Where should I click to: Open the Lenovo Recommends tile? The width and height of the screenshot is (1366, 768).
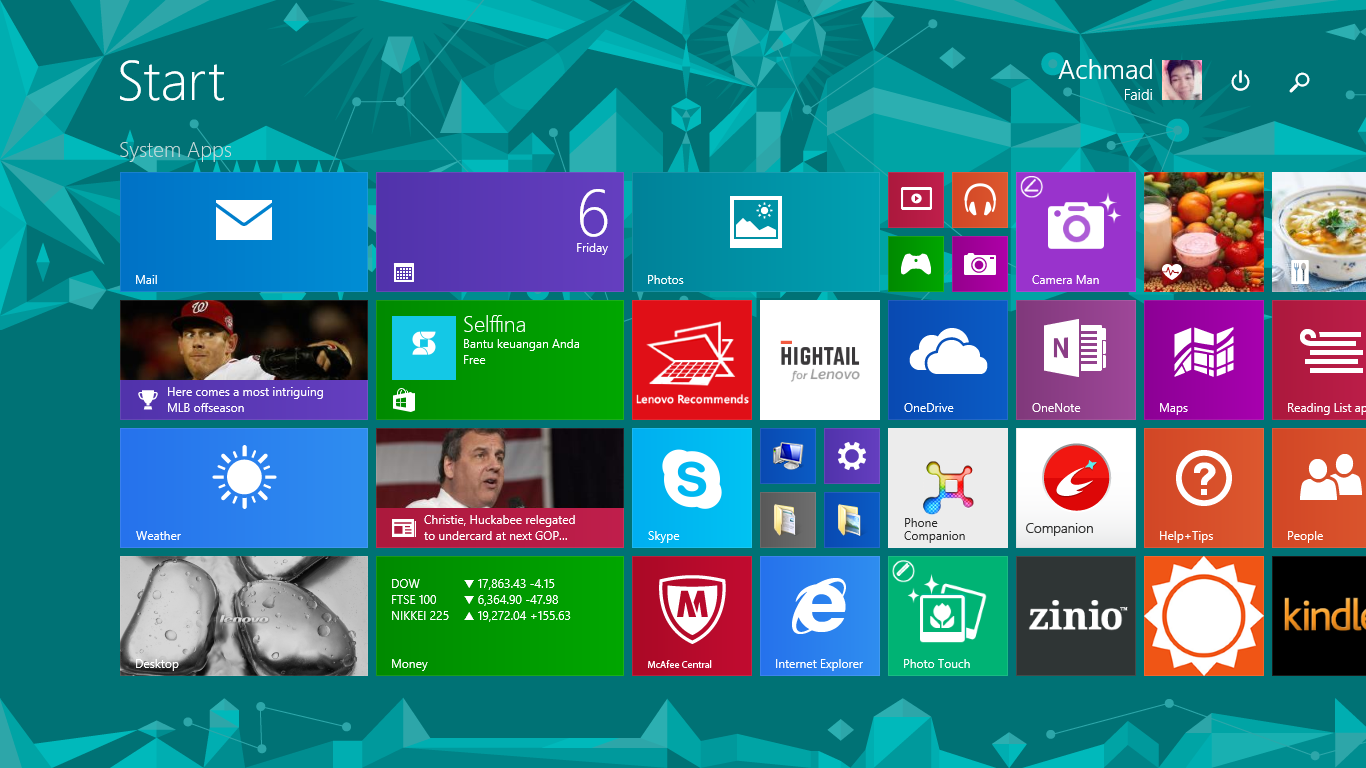point(692,360)
